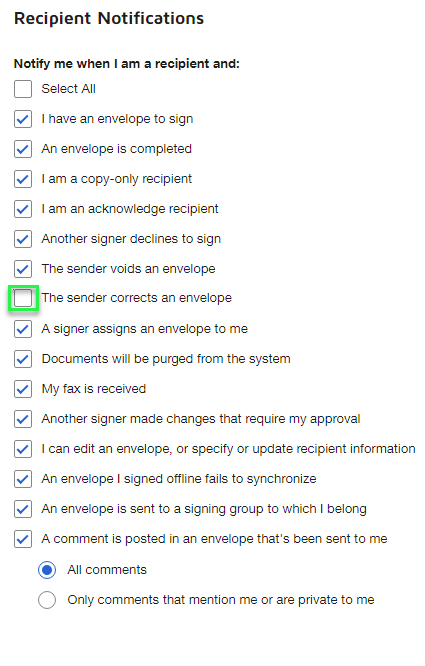
Task: Uncheck 'I have an envelope to sign'
Action: [23, 119]
